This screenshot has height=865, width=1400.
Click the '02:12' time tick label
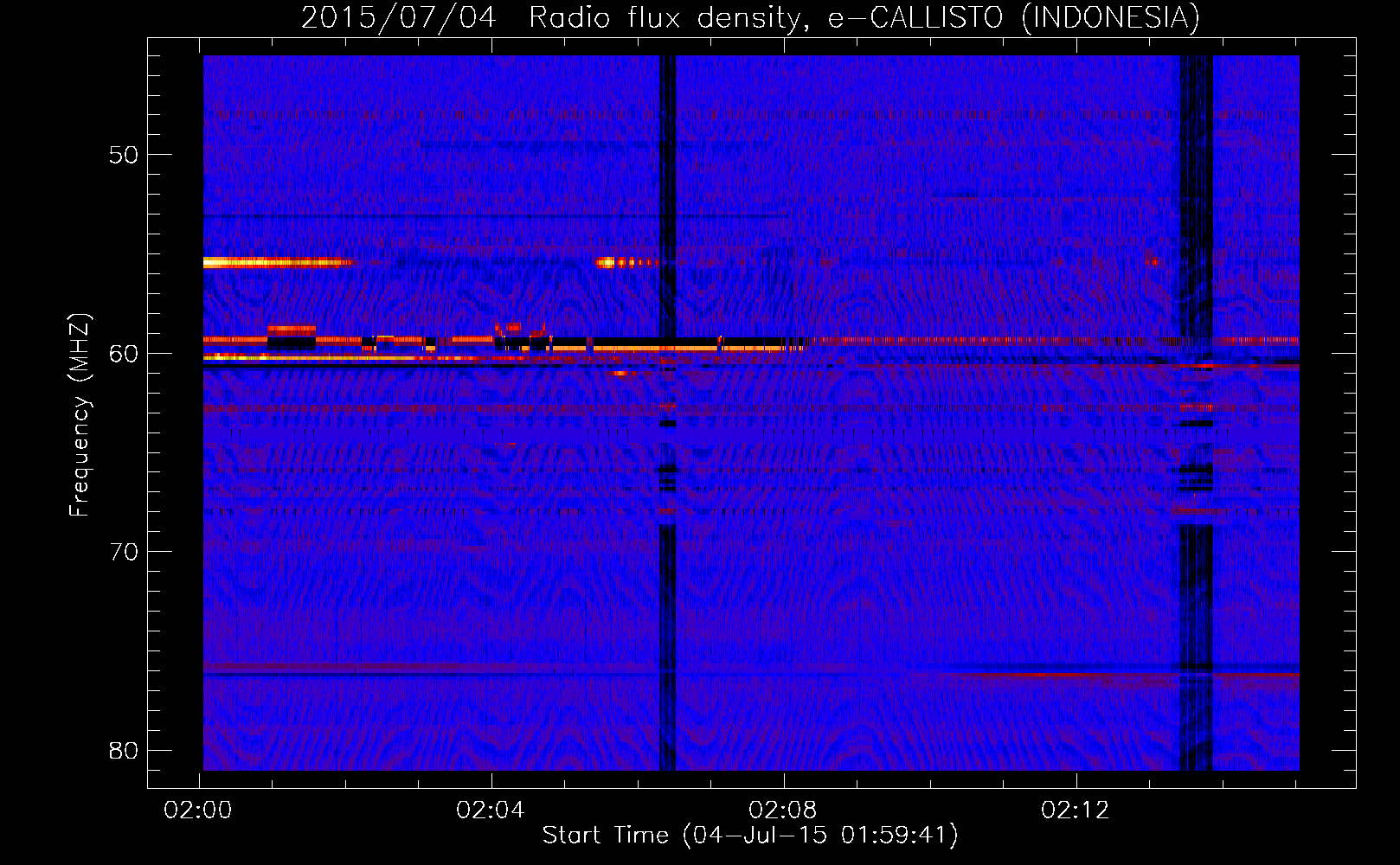1076,811
